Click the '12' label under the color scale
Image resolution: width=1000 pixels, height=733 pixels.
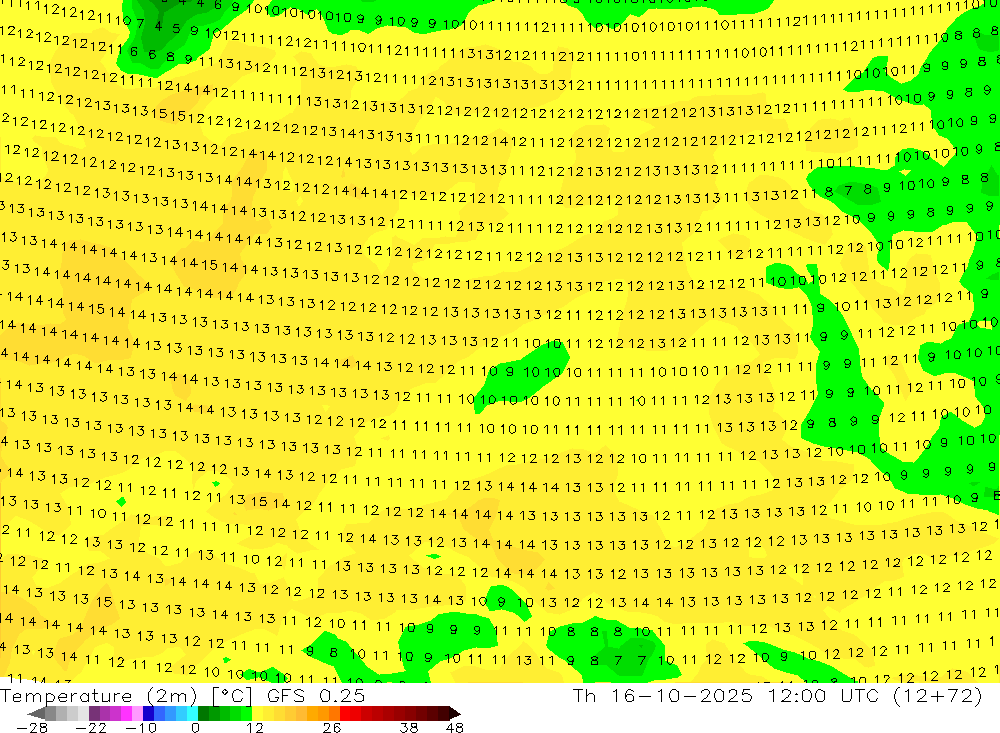coord(254,727)
